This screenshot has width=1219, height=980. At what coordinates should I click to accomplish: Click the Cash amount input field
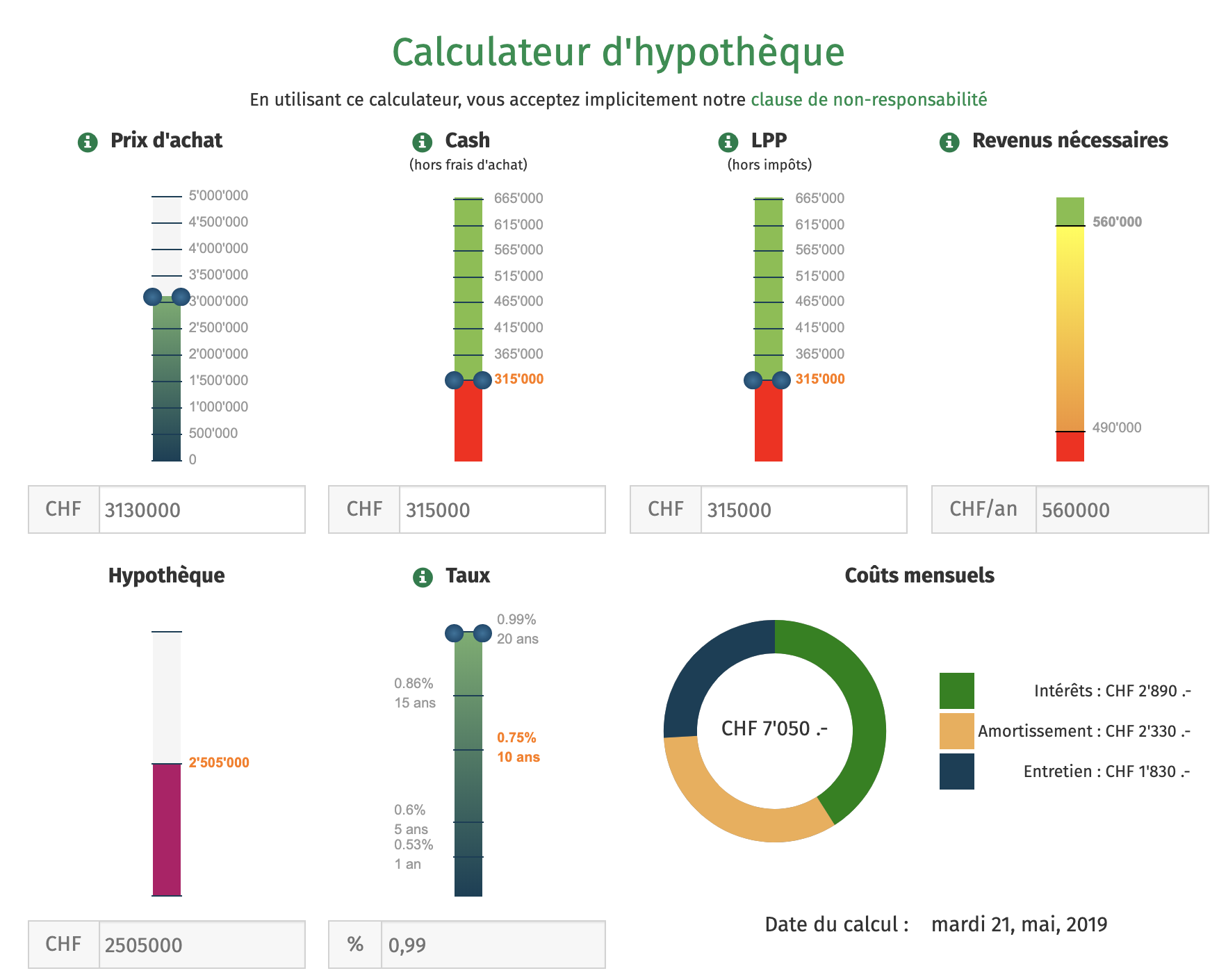(x=501, y=510)
